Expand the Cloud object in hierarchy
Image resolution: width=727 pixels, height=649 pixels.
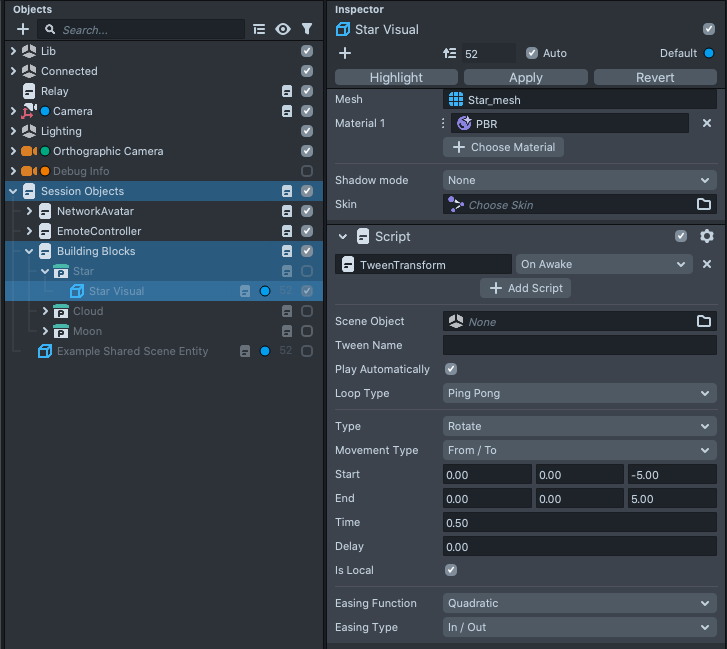click(x=45, y=311)
